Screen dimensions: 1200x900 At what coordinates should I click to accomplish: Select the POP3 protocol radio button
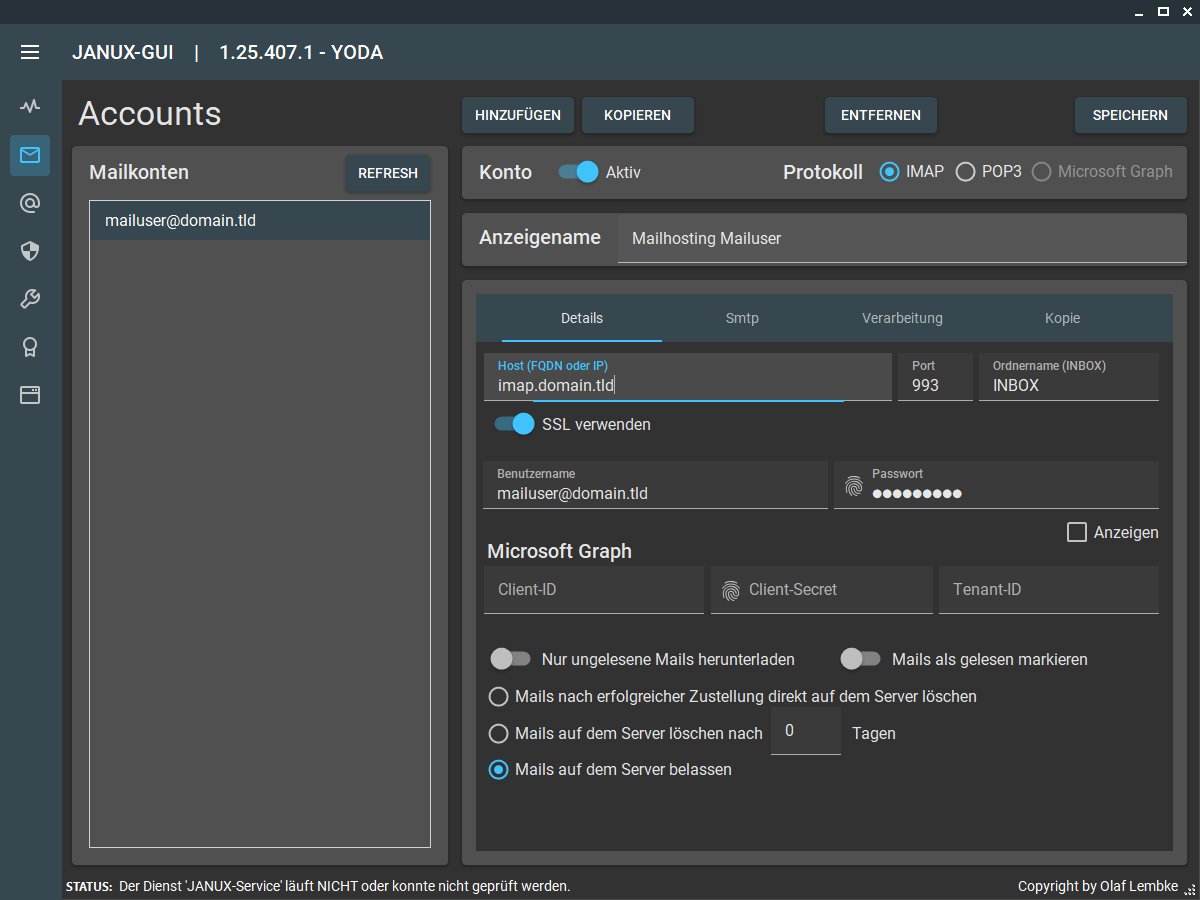(x=965, y=172)
